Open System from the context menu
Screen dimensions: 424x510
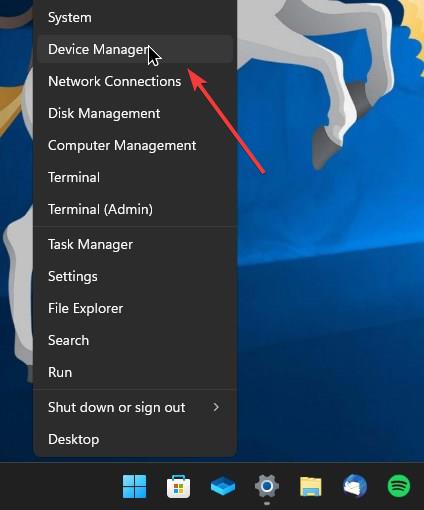pos(135,18)
